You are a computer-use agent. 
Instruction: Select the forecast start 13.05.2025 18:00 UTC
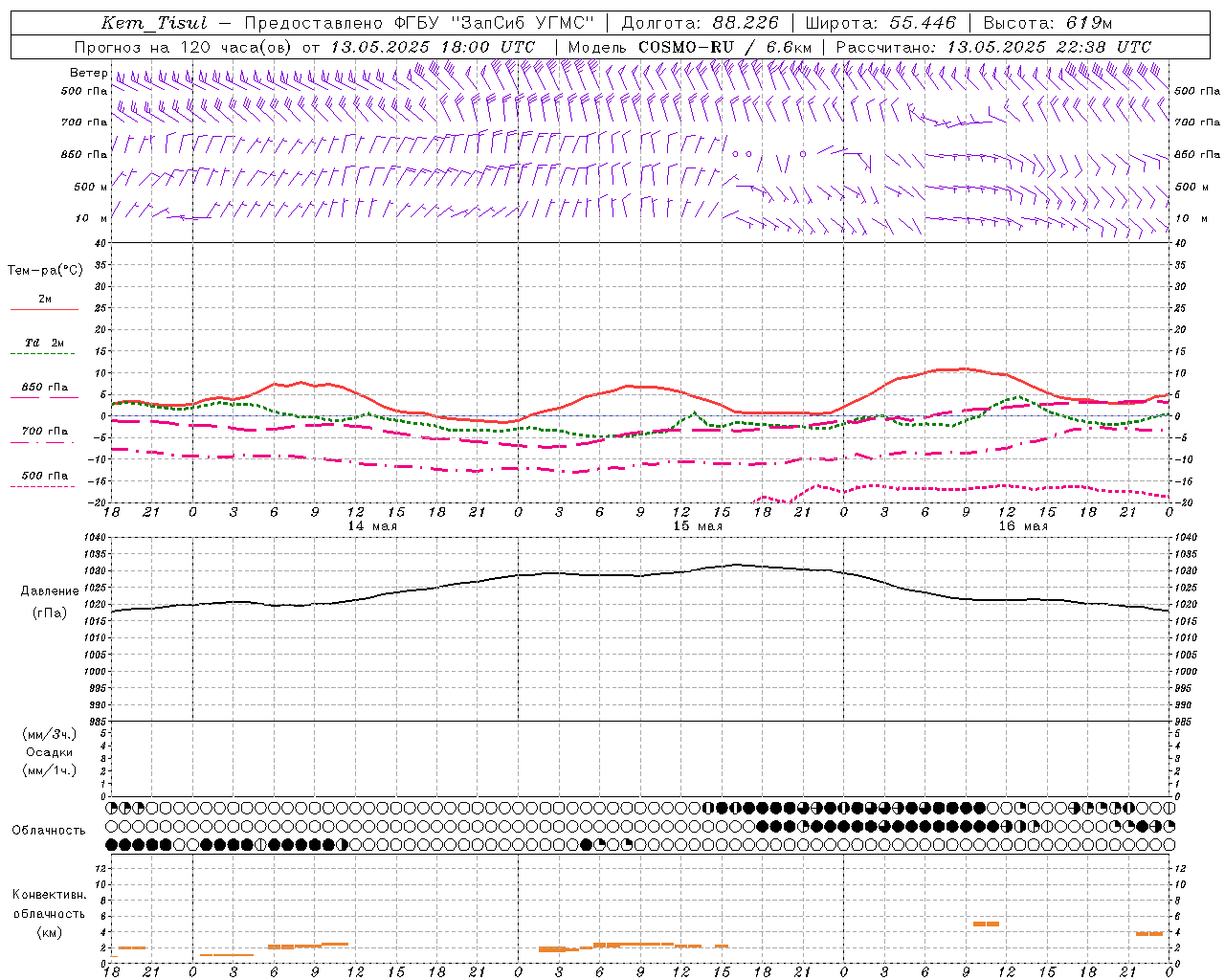pyautogui.click(x=433, y=47)
